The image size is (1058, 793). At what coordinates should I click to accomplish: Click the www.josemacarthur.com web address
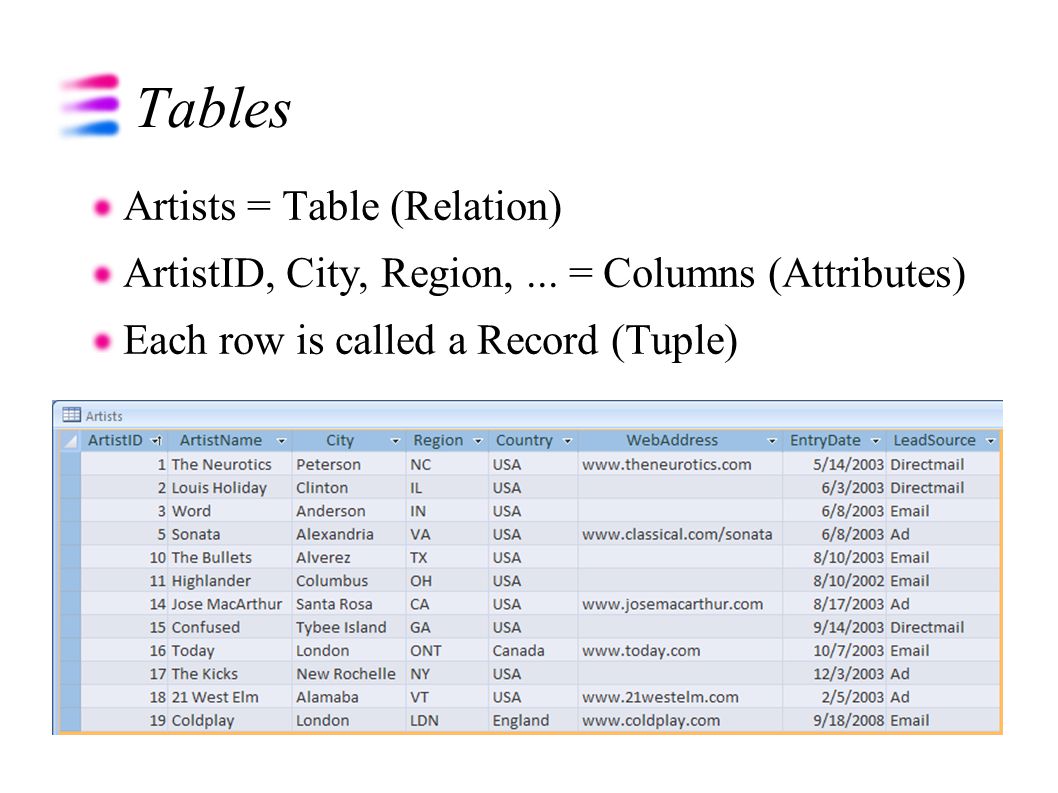point(672,604)
